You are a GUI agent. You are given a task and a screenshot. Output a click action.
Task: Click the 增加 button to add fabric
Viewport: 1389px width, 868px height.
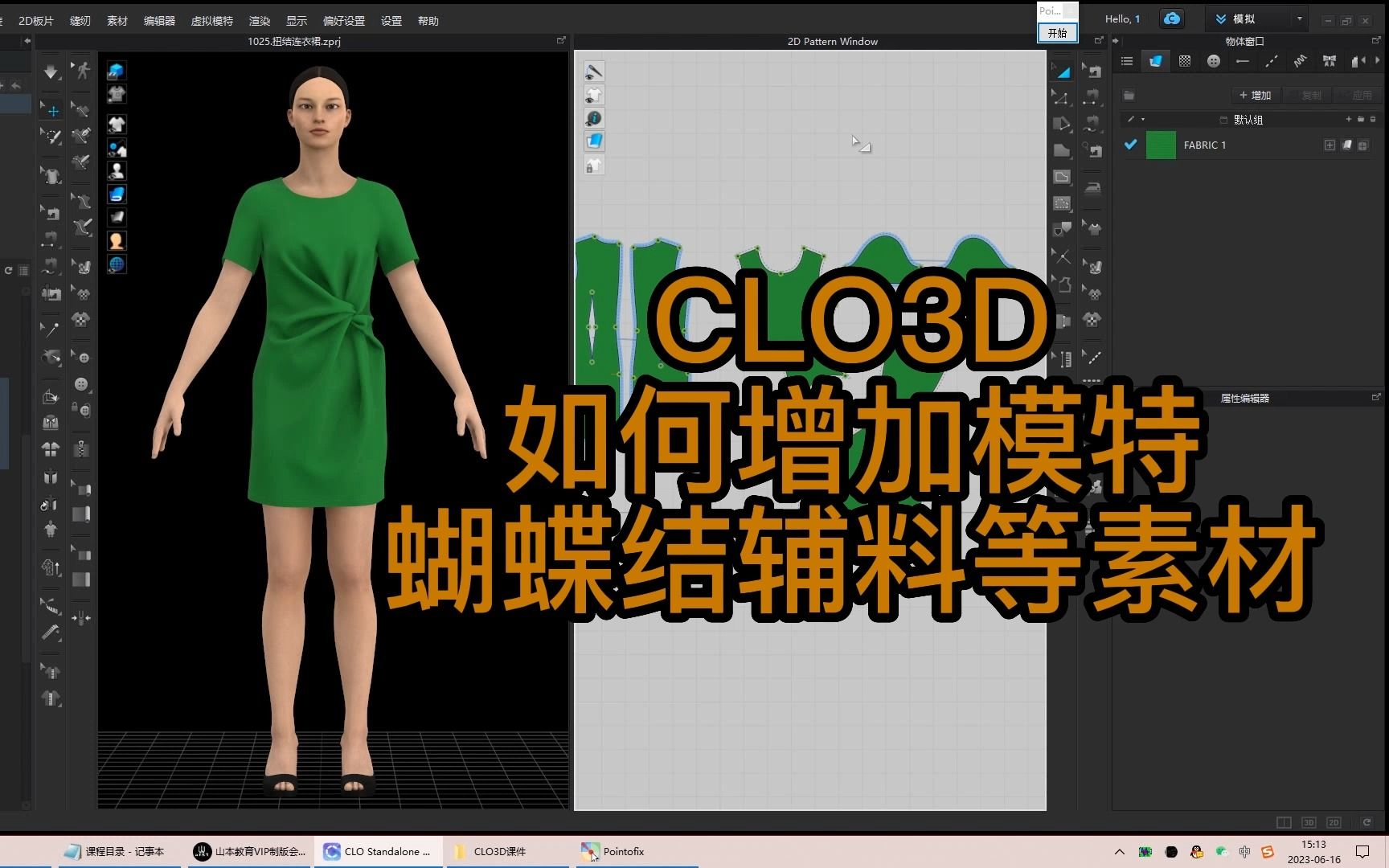pyautogui.click(x=1256, y=95)
